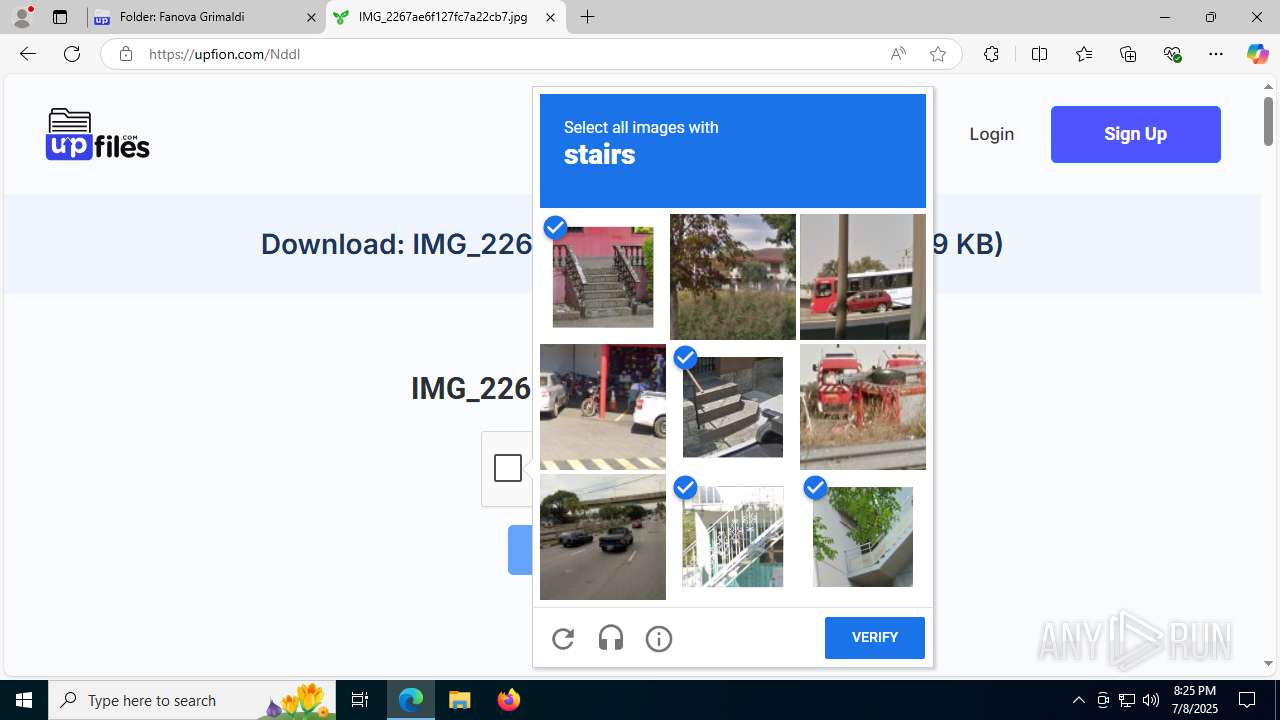Viewport: 1280px width, 720px height.
Task: Select the highway cars image
Action: 603,537
